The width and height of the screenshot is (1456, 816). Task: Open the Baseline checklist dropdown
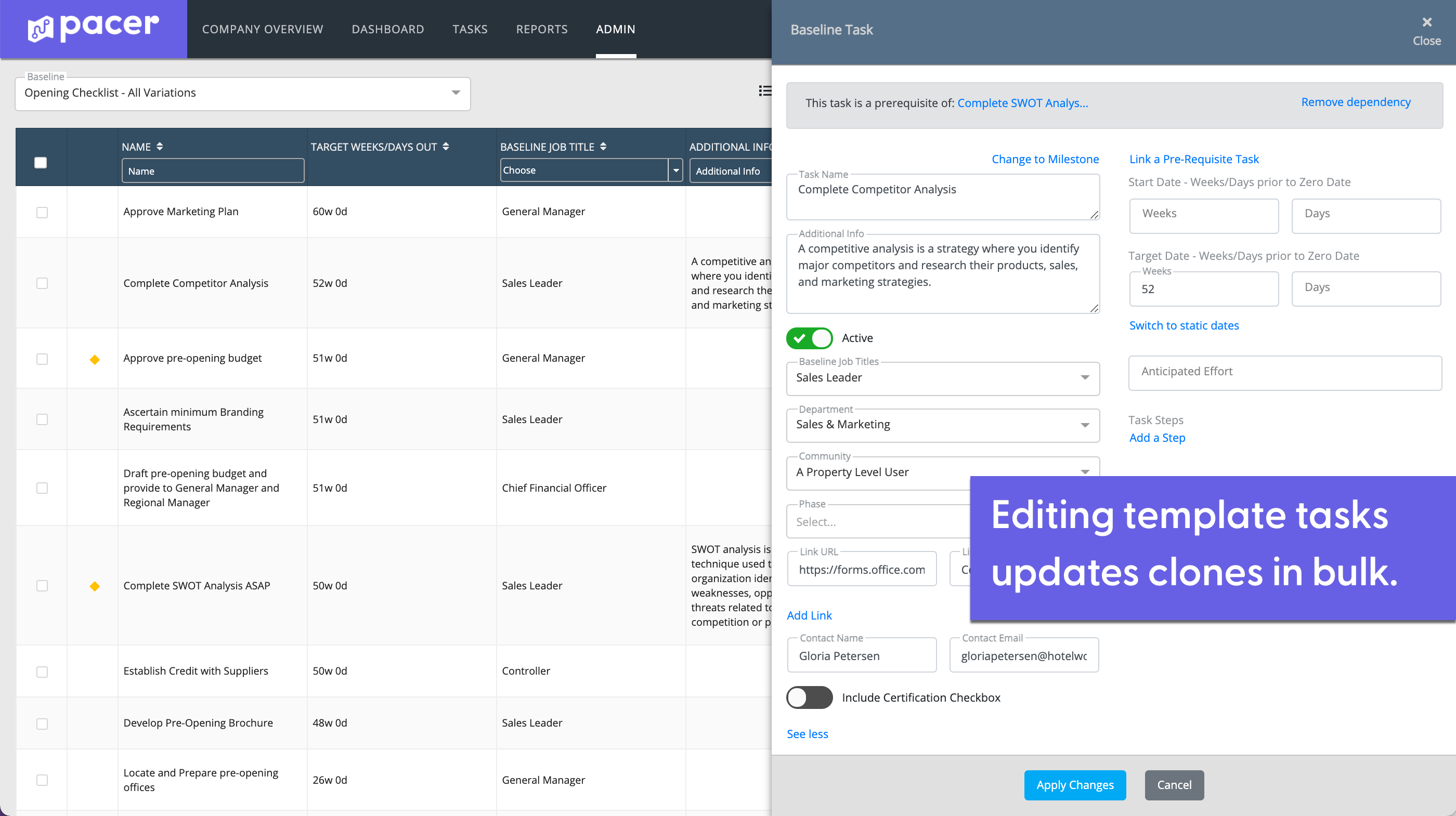(243, 93)
